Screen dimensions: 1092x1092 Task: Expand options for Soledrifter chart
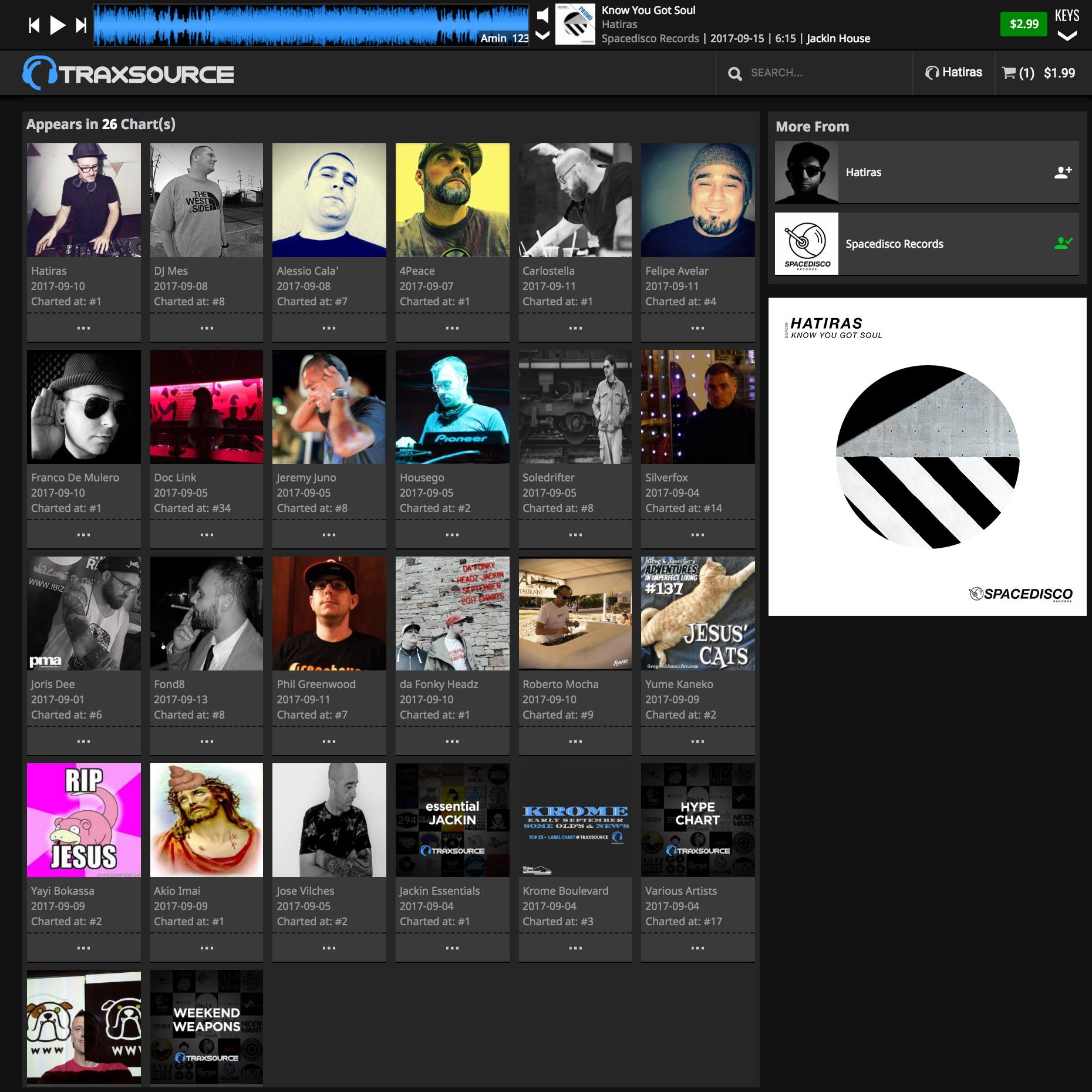coord(575,534)
